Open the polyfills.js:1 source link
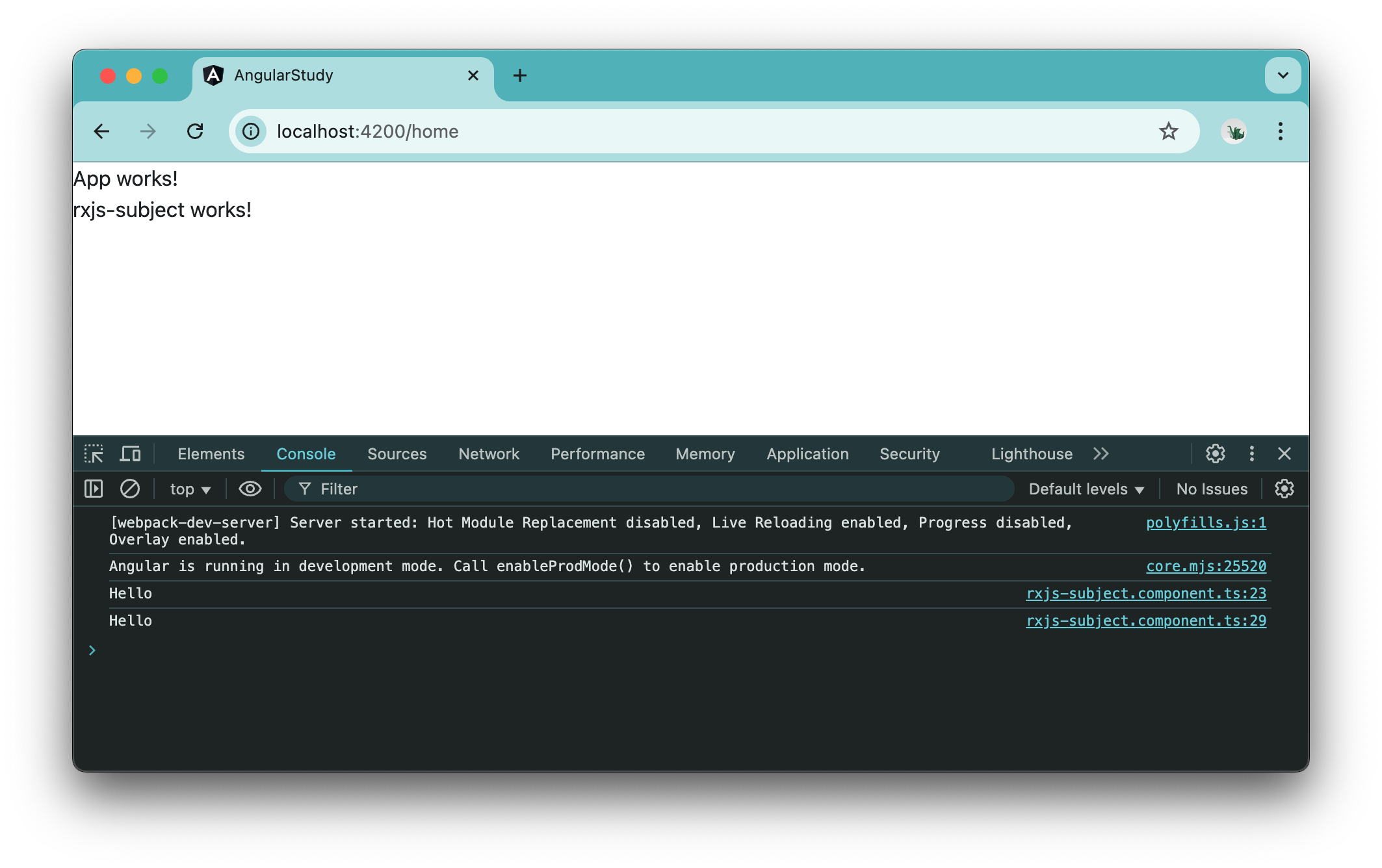1382x868 pixels. point(1206,522)
